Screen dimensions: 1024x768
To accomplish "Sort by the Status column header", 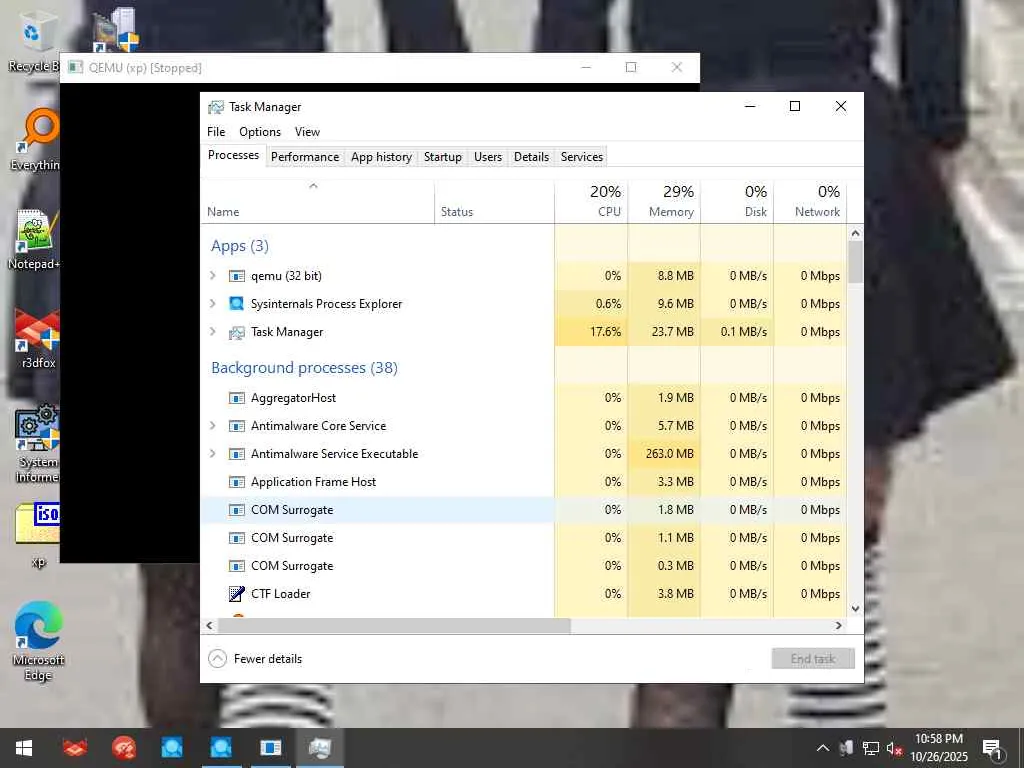I will 494,202.
